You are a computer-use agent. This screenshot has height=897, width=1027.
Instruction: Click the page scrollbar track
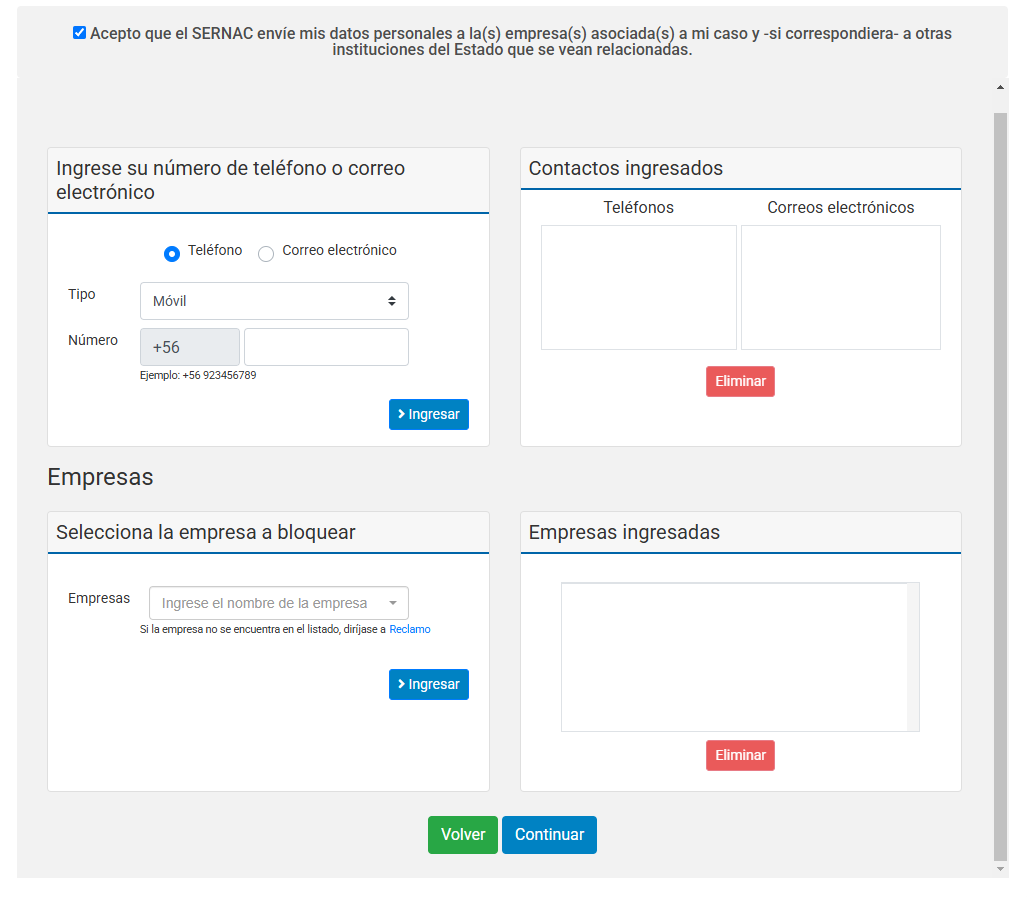pos(999,500)
